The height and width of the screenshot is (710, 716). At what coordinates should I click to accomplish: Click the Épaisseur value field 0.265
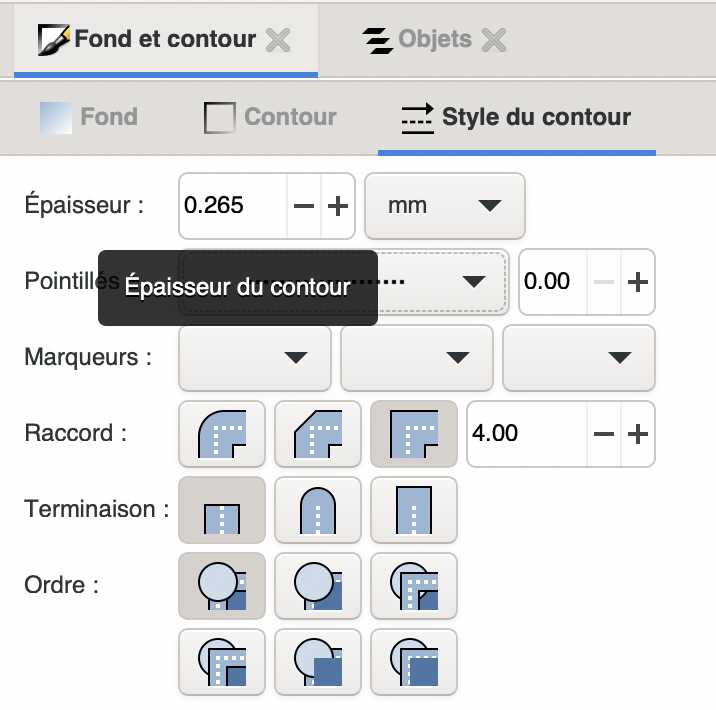[x=233, y=206]
